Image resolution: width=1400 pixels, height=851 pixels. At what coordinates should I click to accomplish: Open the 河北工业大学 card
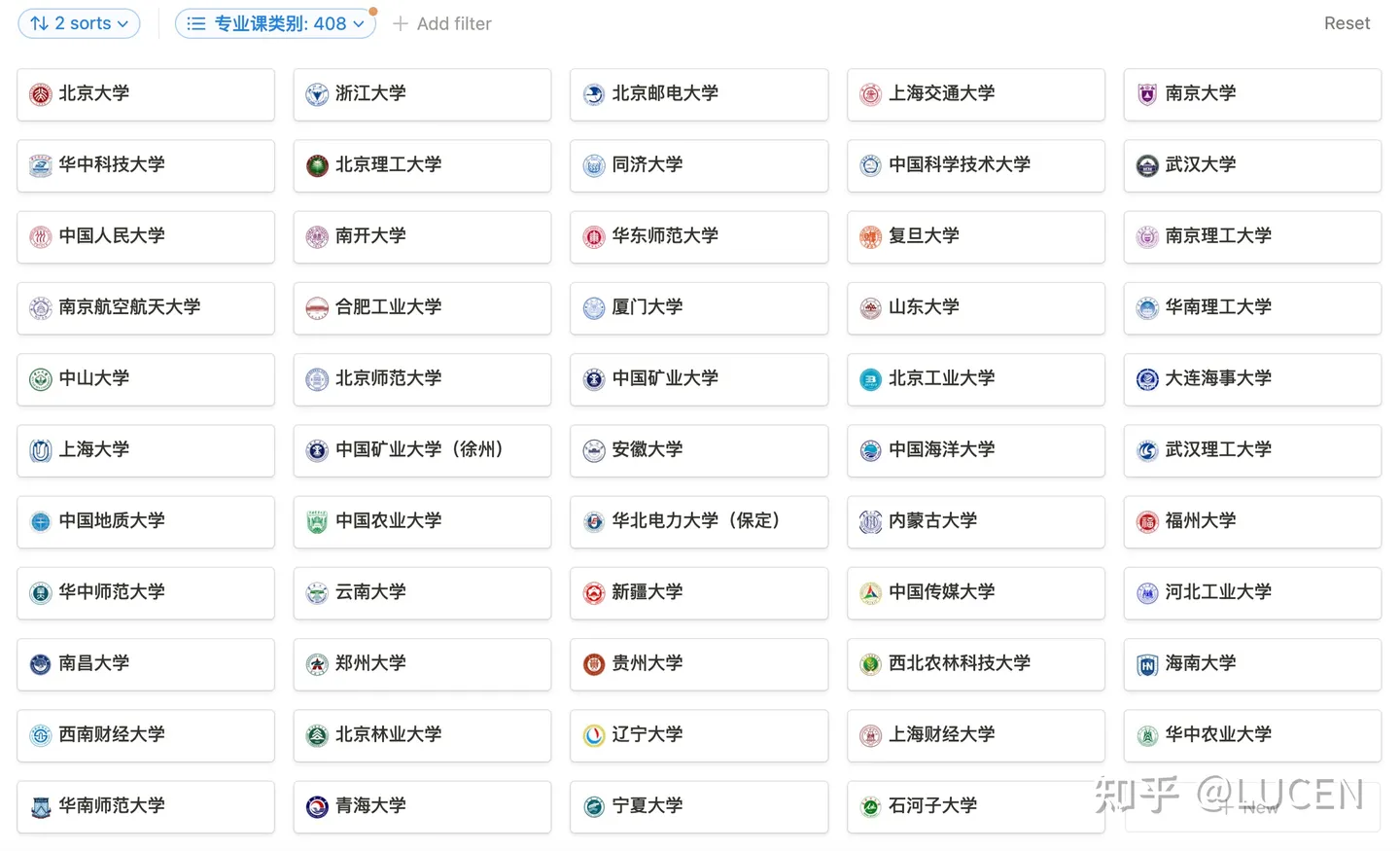(1252, 592)
